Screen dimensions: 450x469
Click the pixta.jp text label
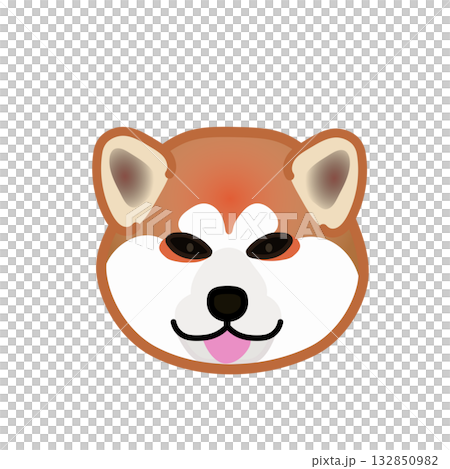pyautogui.click(x=334, y=461)
